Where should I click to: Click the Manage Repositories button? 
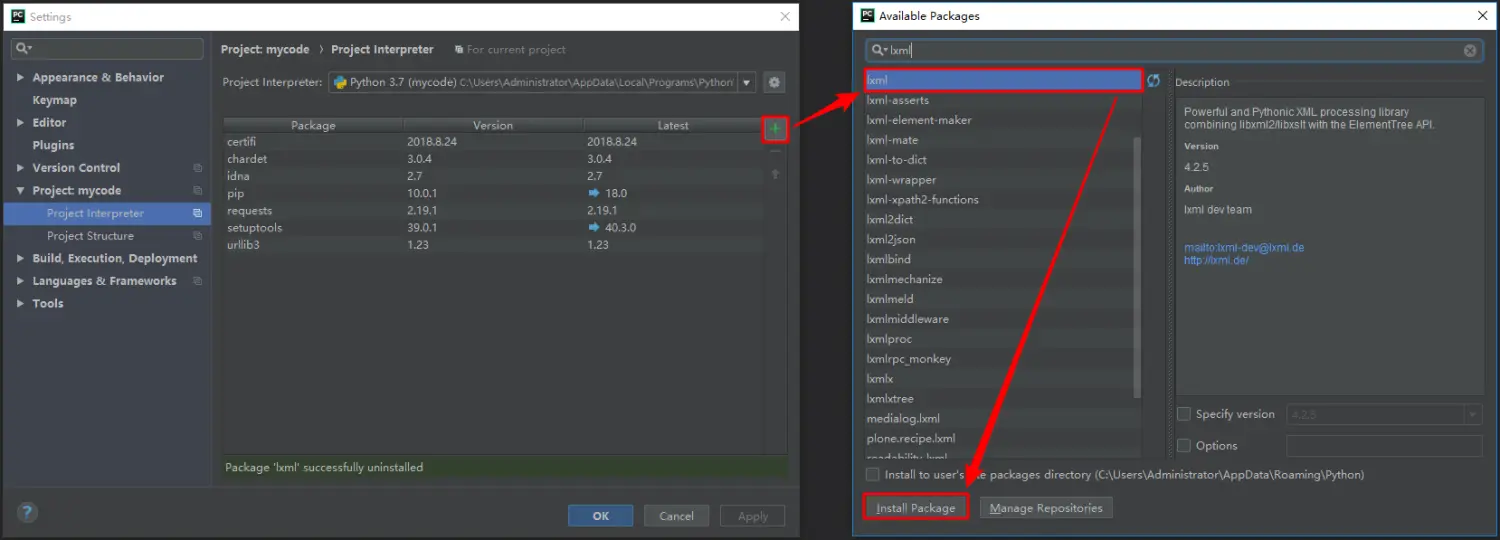(x=1046, y=508)
